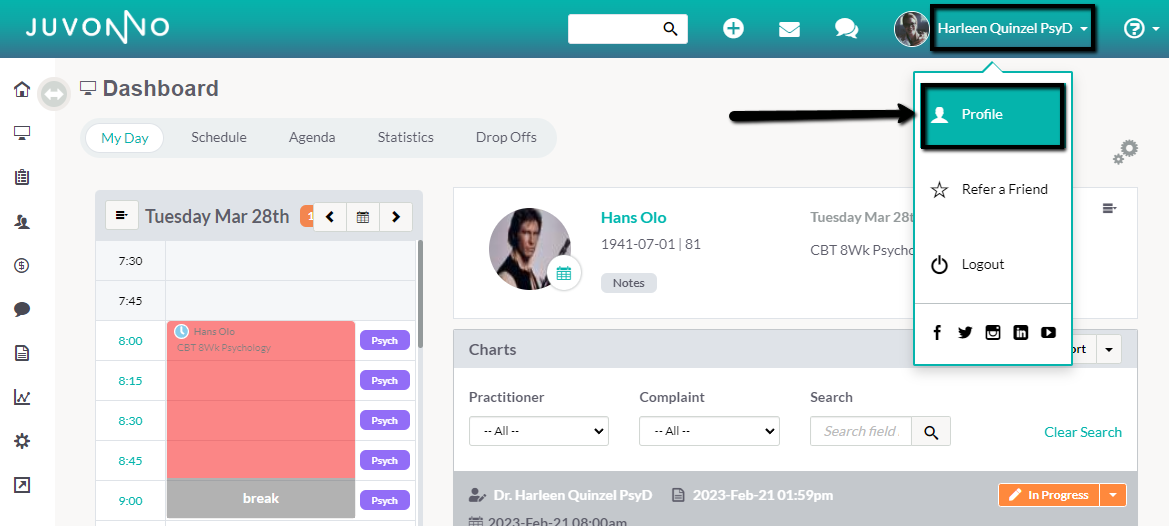Open the envelope messages icon
This screenshot has width=1169, height=526.
pyautogui.click(x=789, y=29)
